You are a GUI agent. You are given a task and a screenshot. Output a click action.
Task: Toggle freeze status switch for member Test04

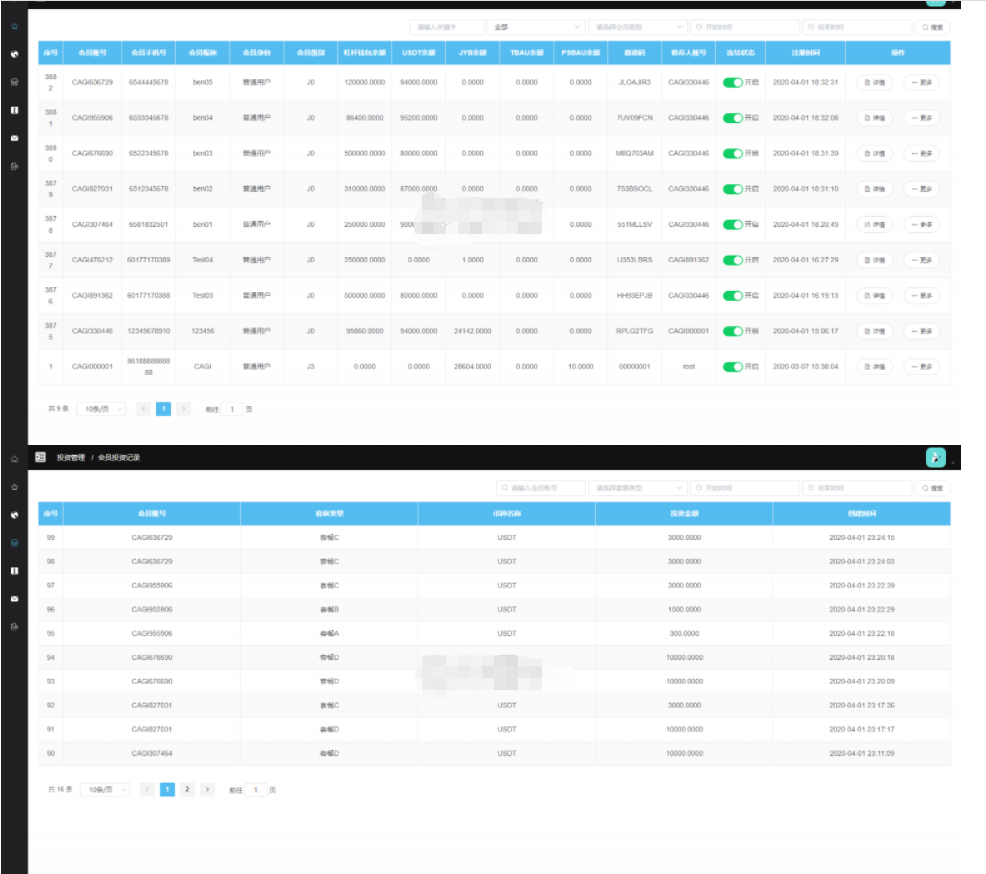pos(732,260)
